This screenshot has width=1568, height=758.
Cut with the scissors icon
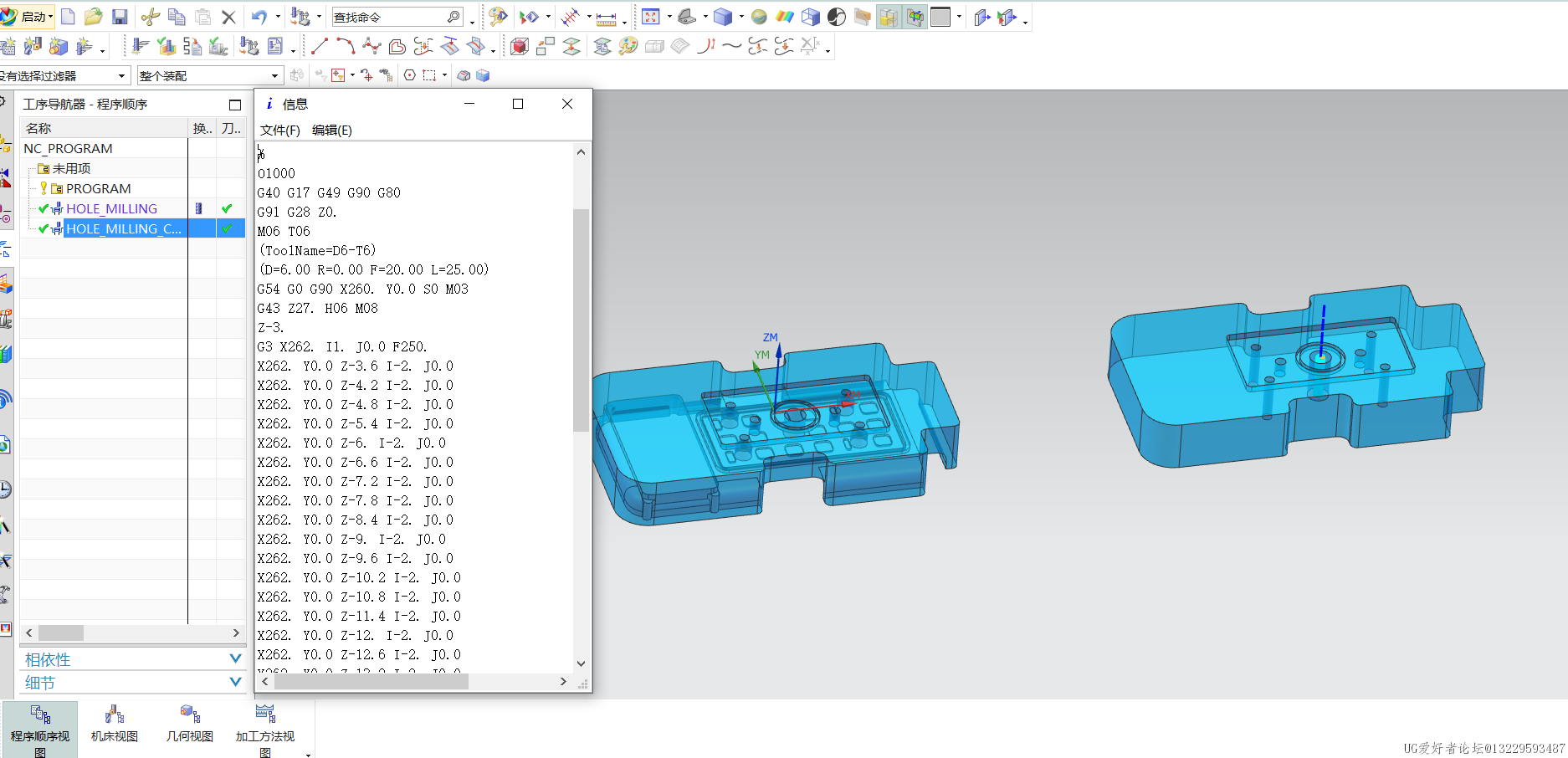coord(151,17)
